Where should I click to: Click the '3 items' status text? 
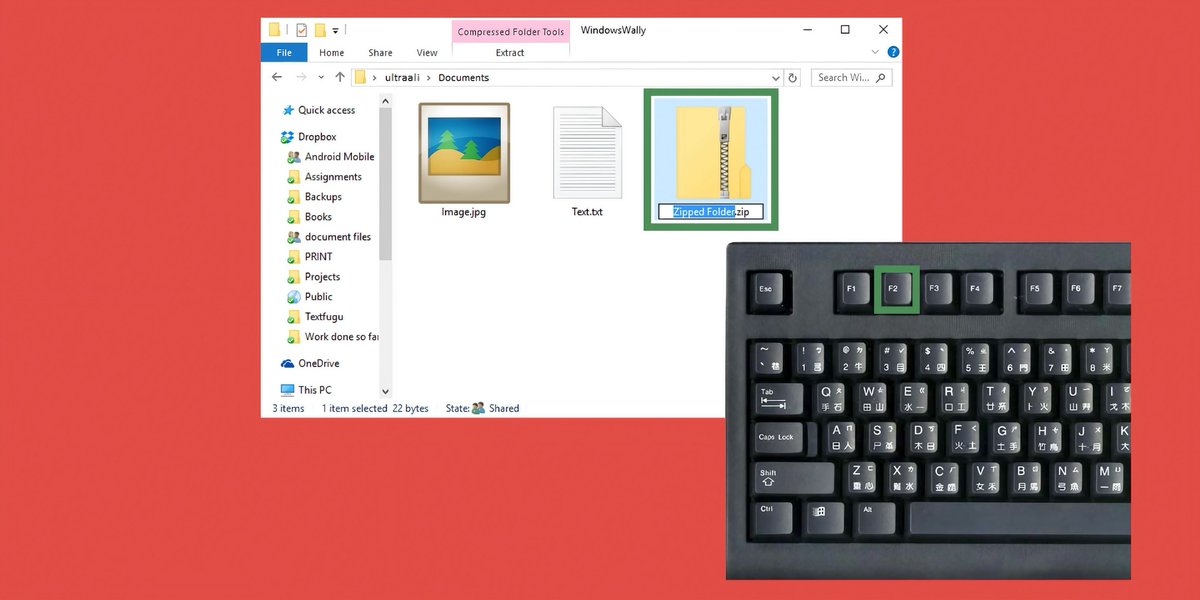(x=288, y=408)
